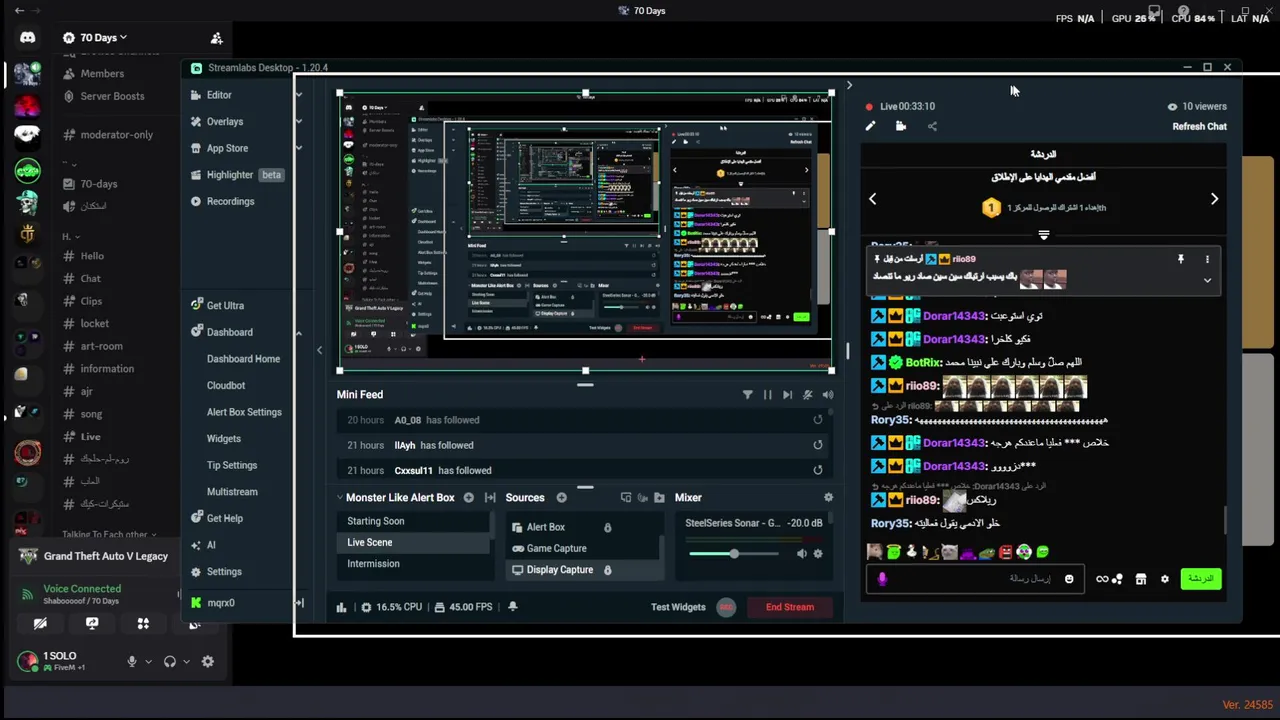Add a new scene with plus icon

click(468, 498)
